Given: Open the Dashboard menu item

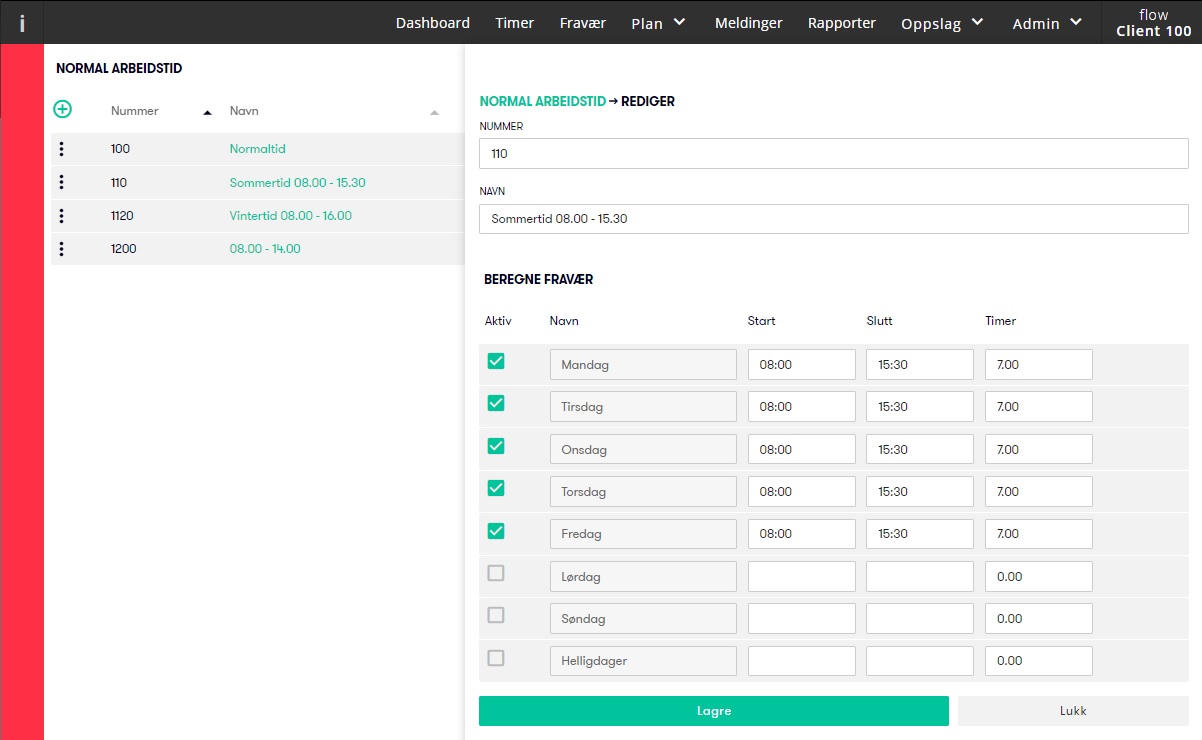Looking at the screenshot, I should point(433,22).
